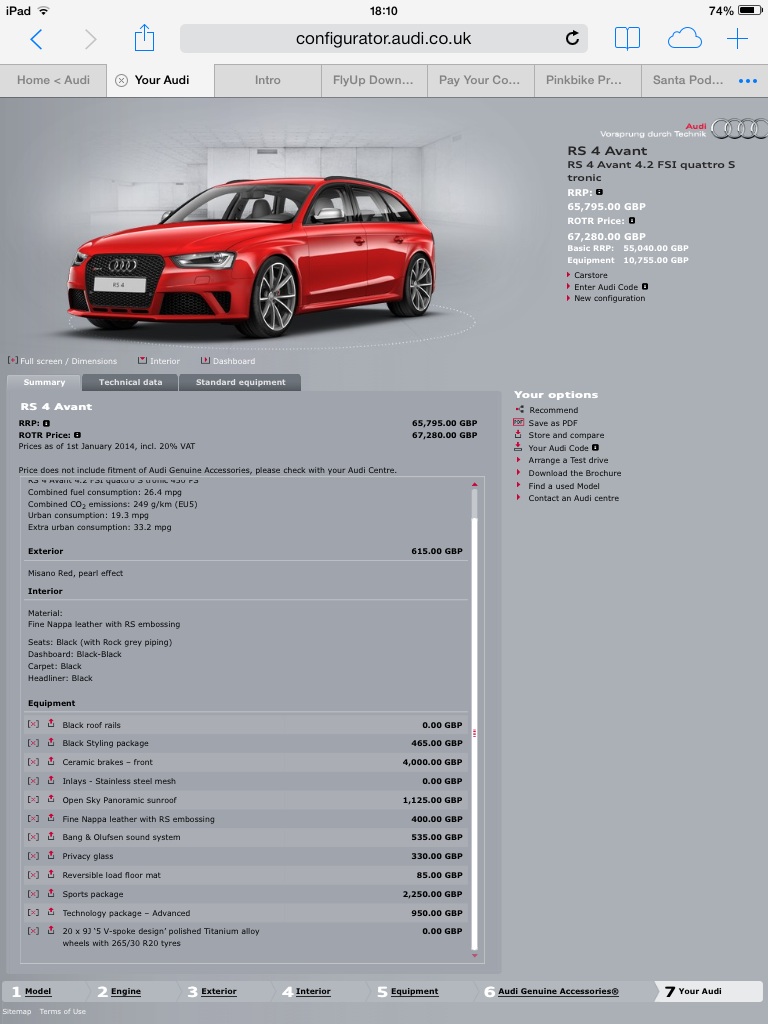
Task: Open details icon for Open Sky Panoramic sunroof
Action: (x=51, y=799)
